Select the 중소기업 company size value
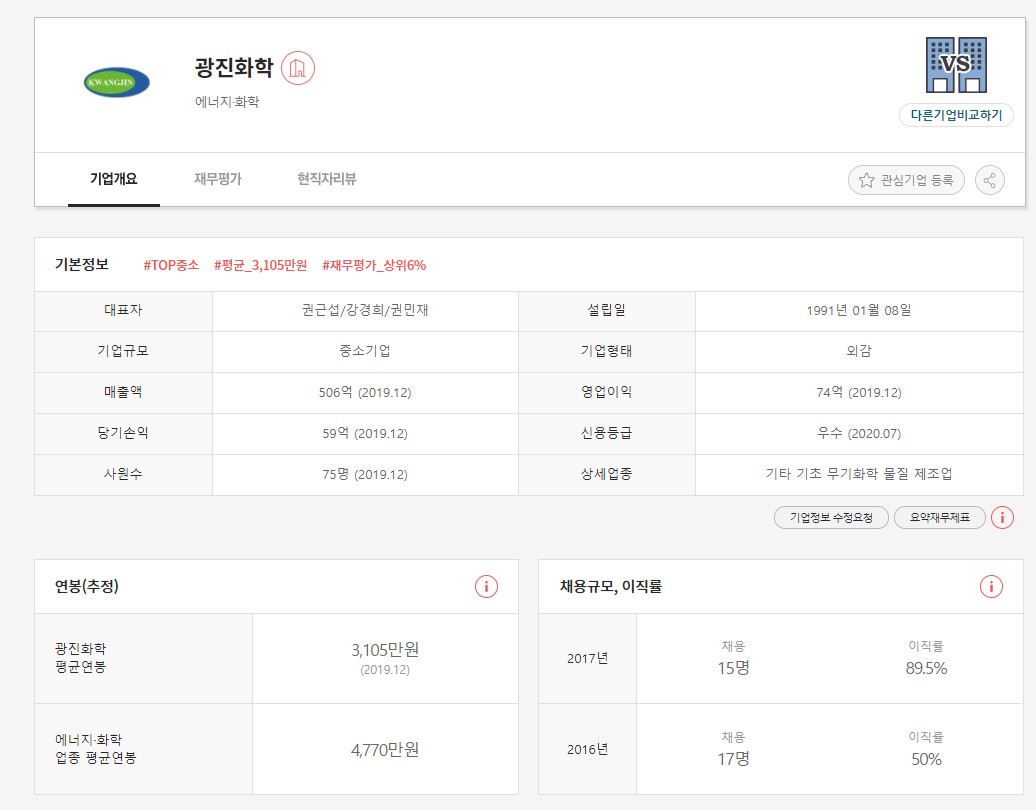The width and height of the screenshot is (1036, 810). coord(365,351)
